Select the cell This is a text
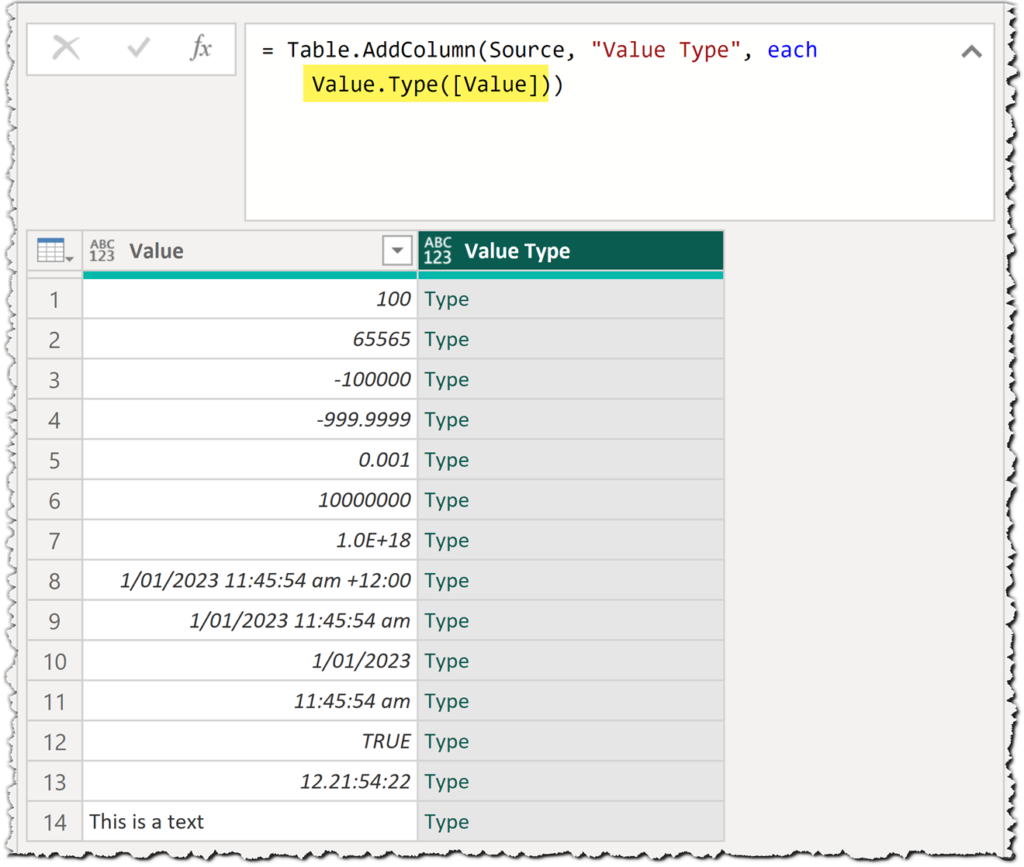The width and height of the screenshot is (1024, 867). (x=250, y=823)
